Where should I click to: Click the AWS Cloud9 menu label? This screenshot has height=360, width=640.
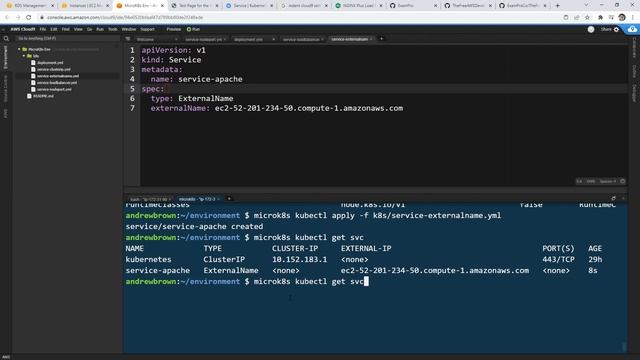(23, 29)
